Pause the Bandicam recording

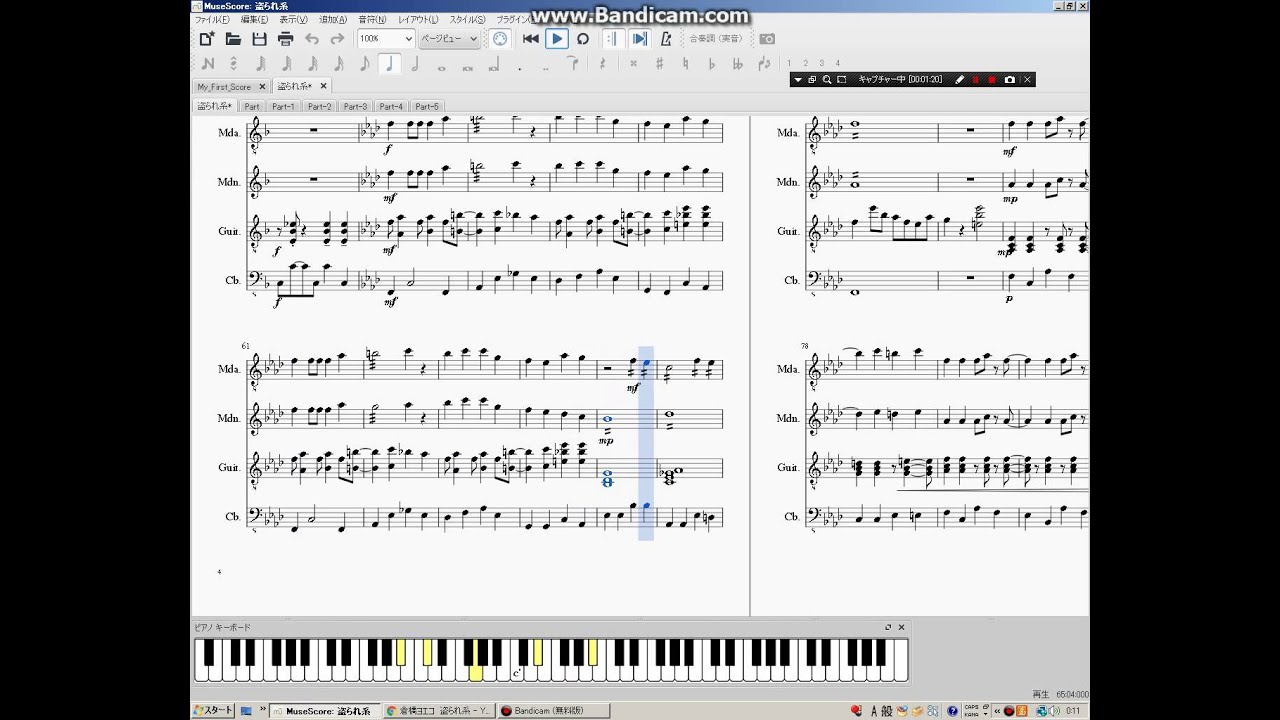[975, 79]
